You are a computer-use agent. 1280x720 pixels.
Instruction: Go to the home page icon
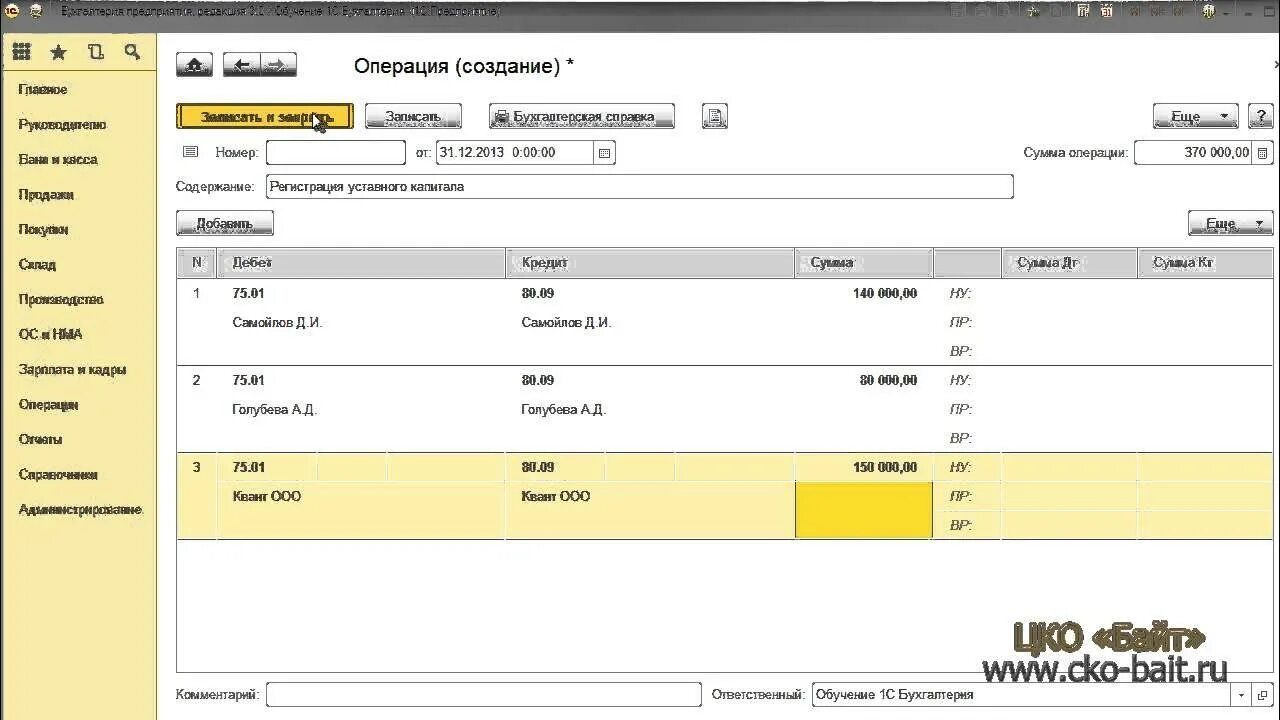pyautogui.click(x=194, y=65)
